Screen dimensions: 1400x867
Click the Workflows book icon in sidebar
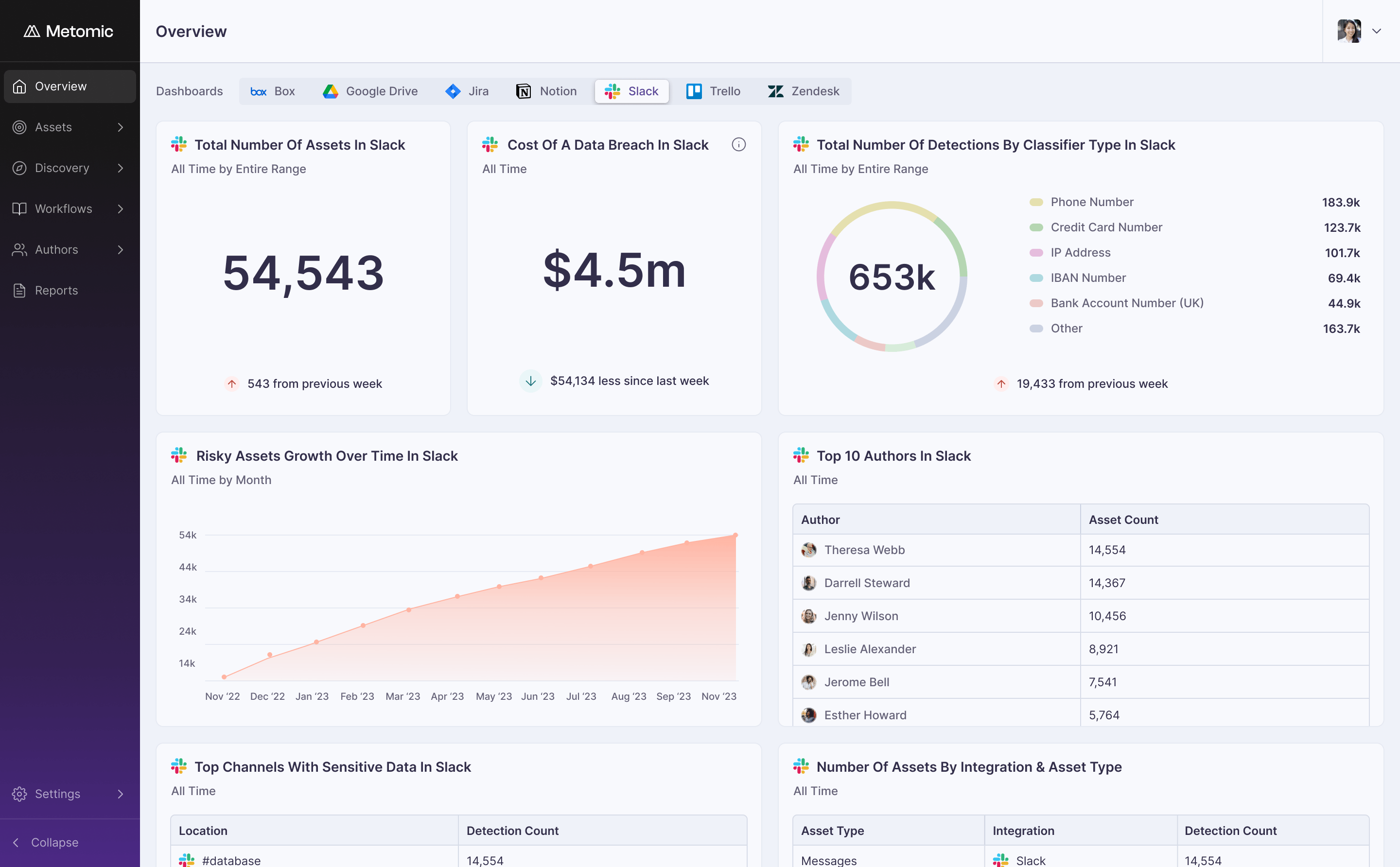click(19, 208)
